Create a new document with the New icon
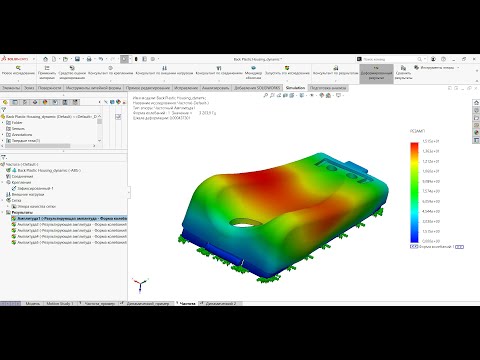The image size is (480, 360). tap(54, 59)
